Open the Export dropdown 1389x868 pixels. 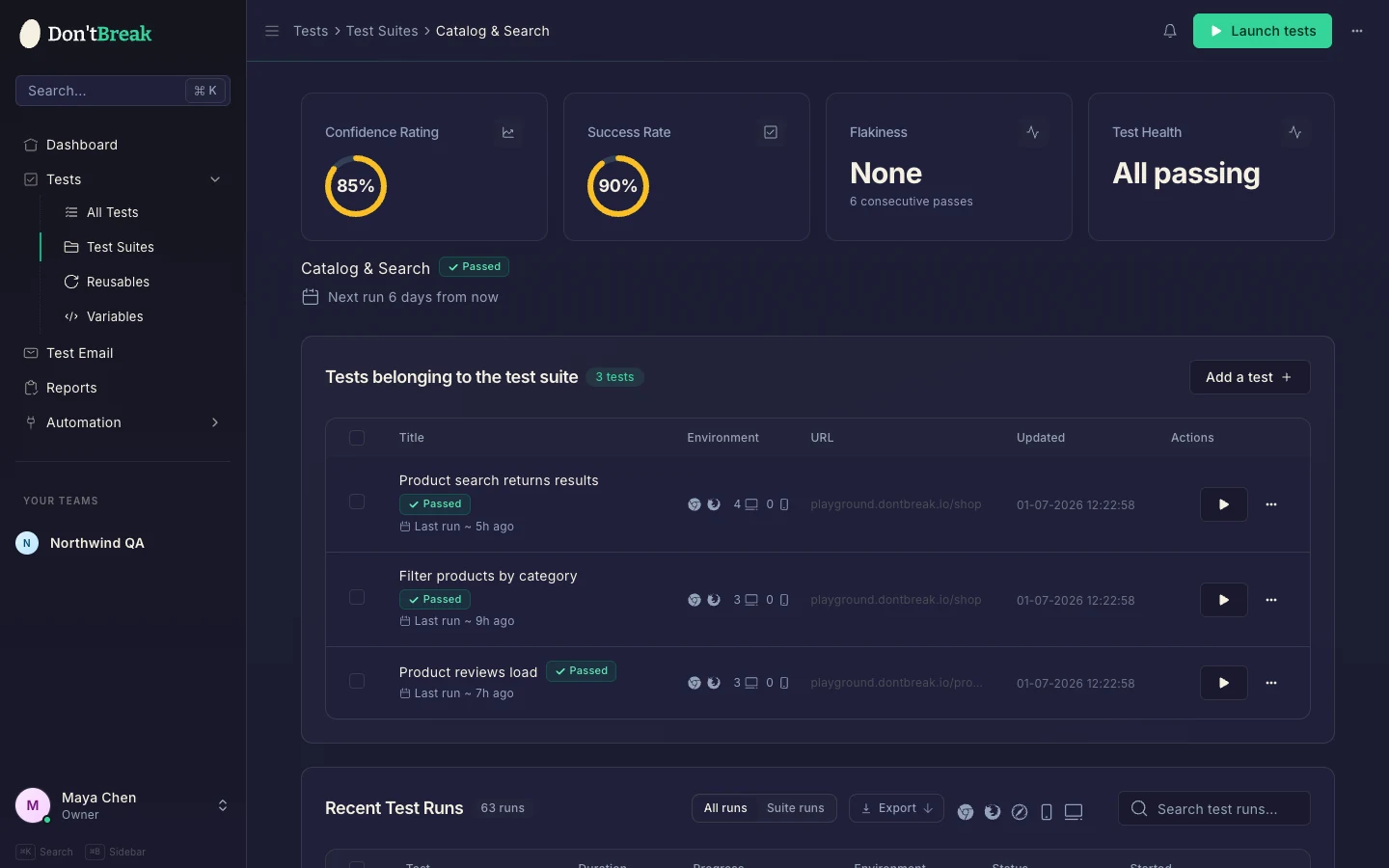coord(897,808)
